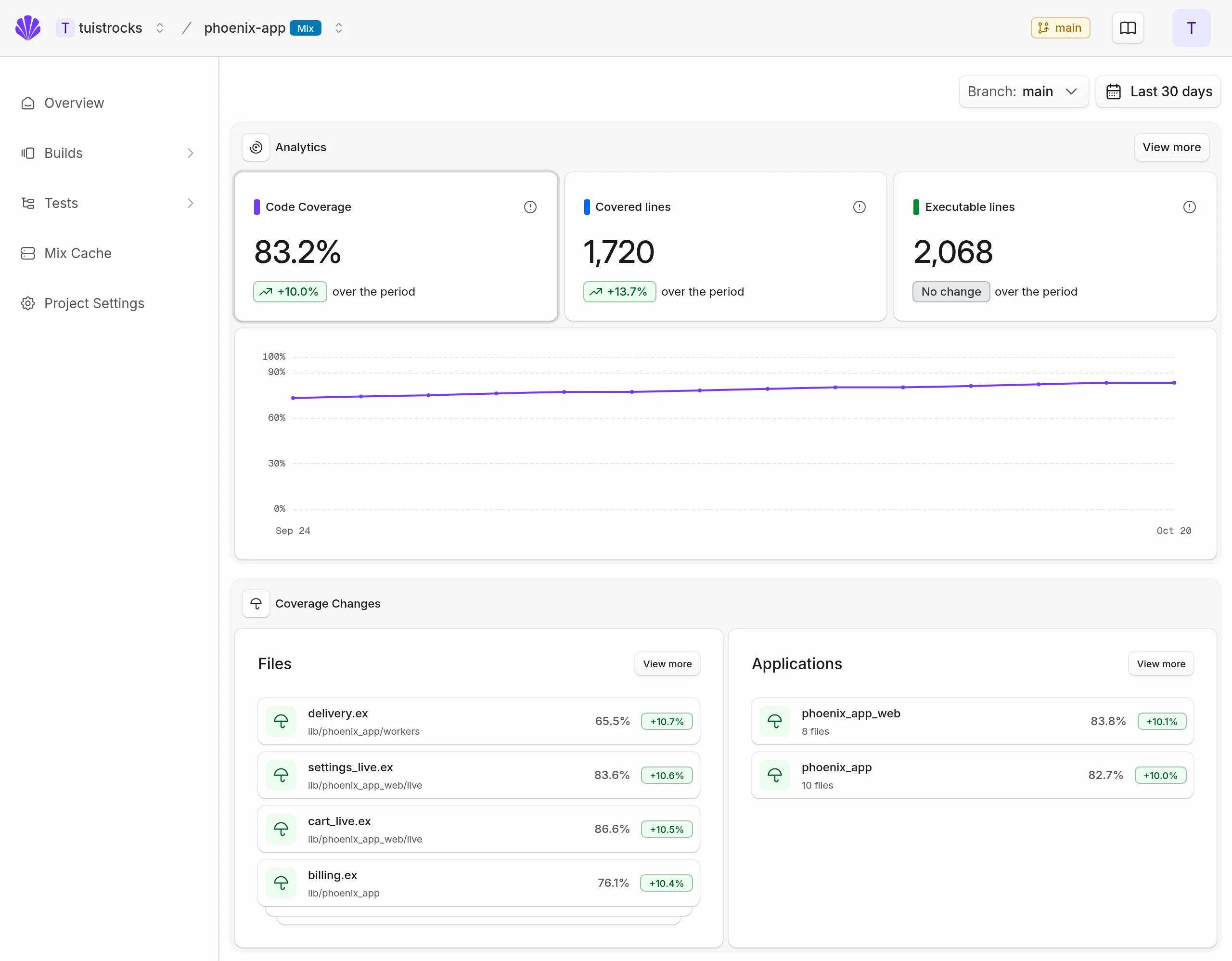Click the Oct 20 data point on chart

coord(1174,383)
